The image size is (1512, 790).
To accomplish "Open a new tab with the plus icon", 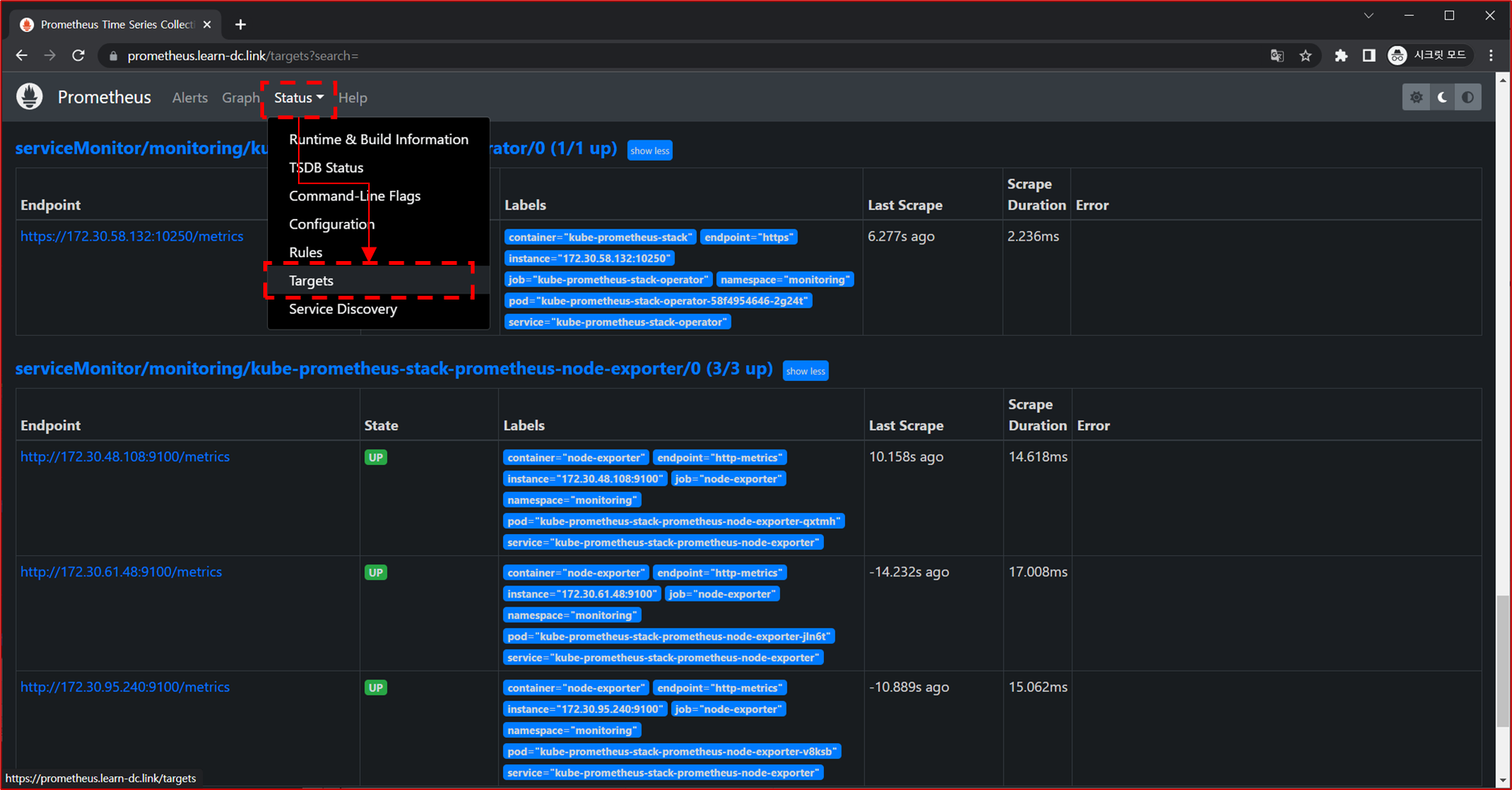I will click(240, 24).
